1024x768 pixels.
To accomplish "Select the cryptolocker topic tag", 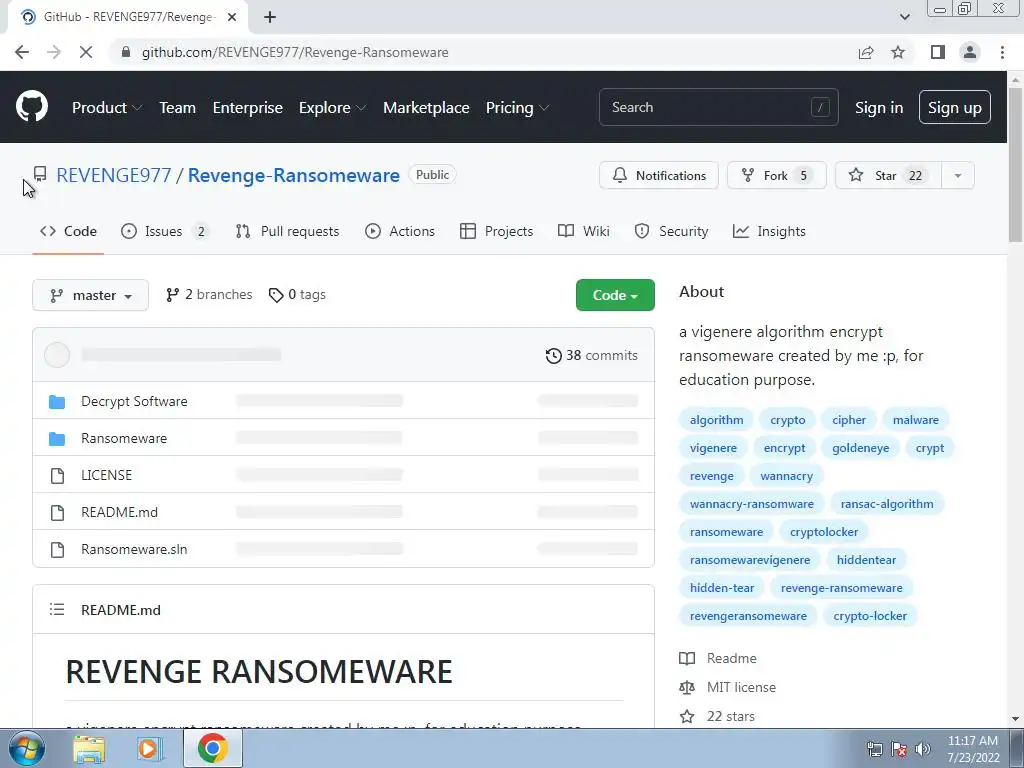I will (x=824, y=532).
